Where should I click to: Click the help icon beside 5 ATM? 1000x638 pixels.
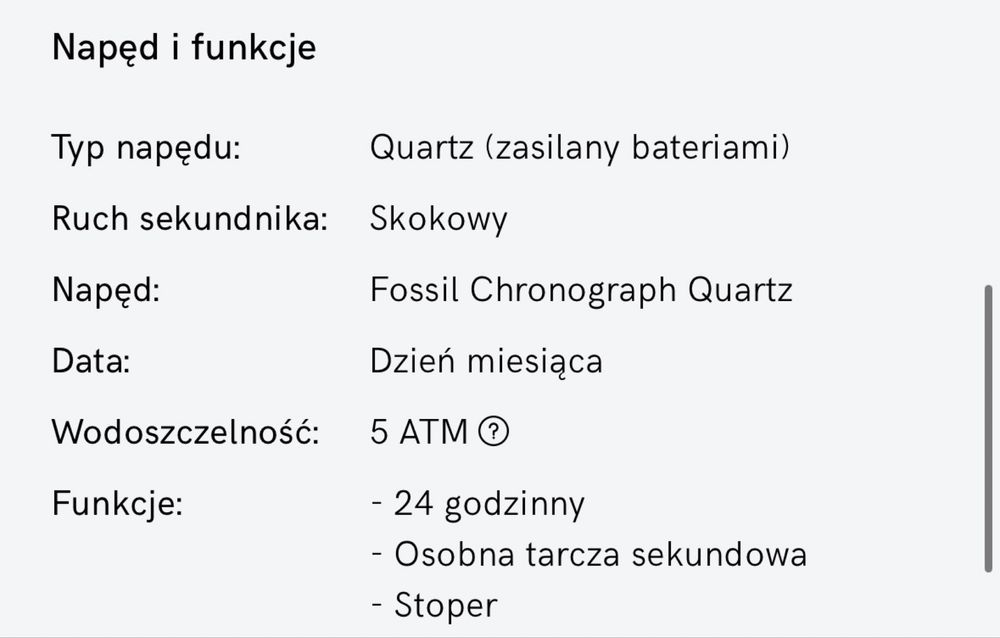494,432
